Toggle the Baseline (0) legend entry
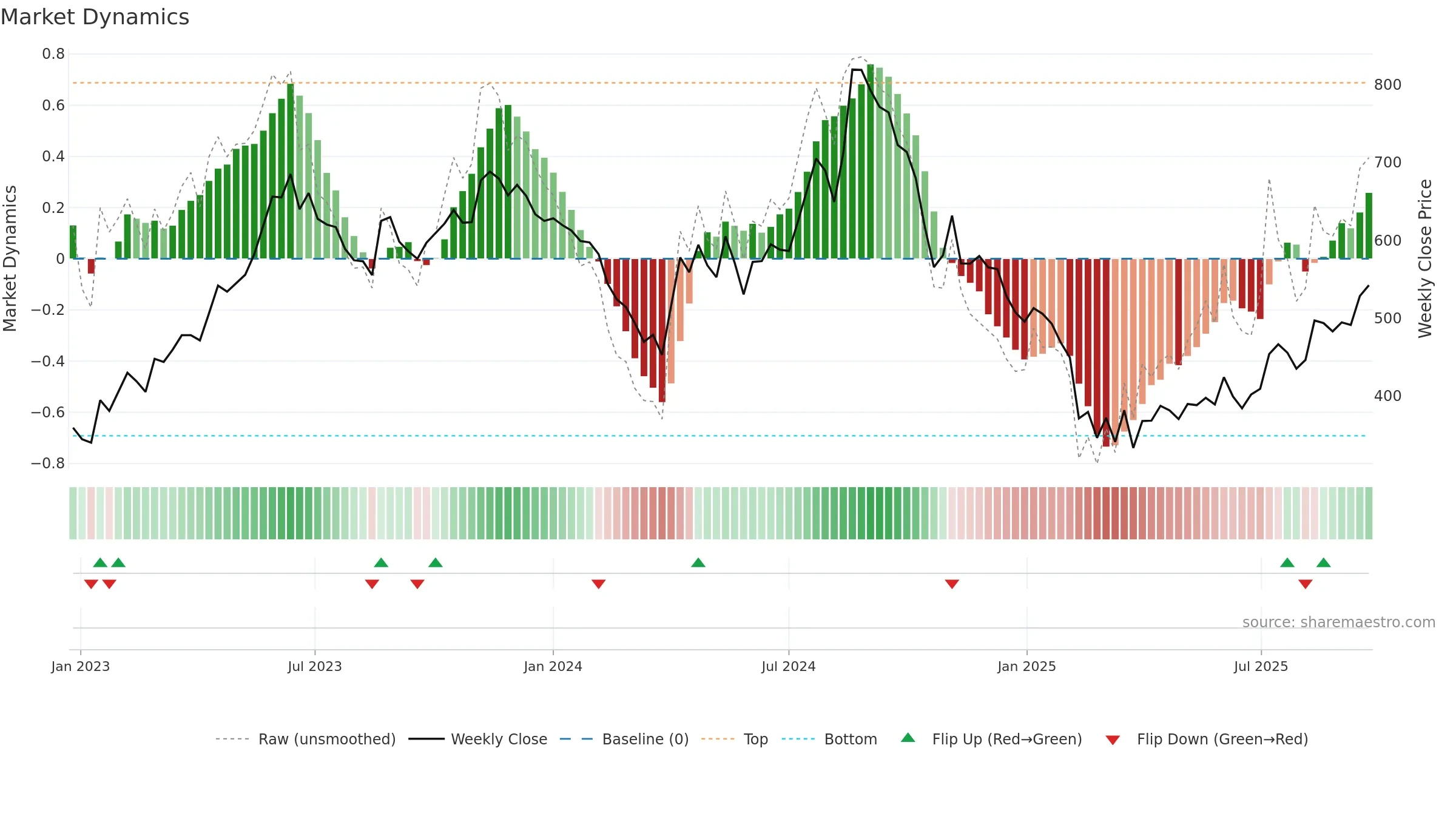Viewport: 1456px width, 819px height. click(624, 739)
